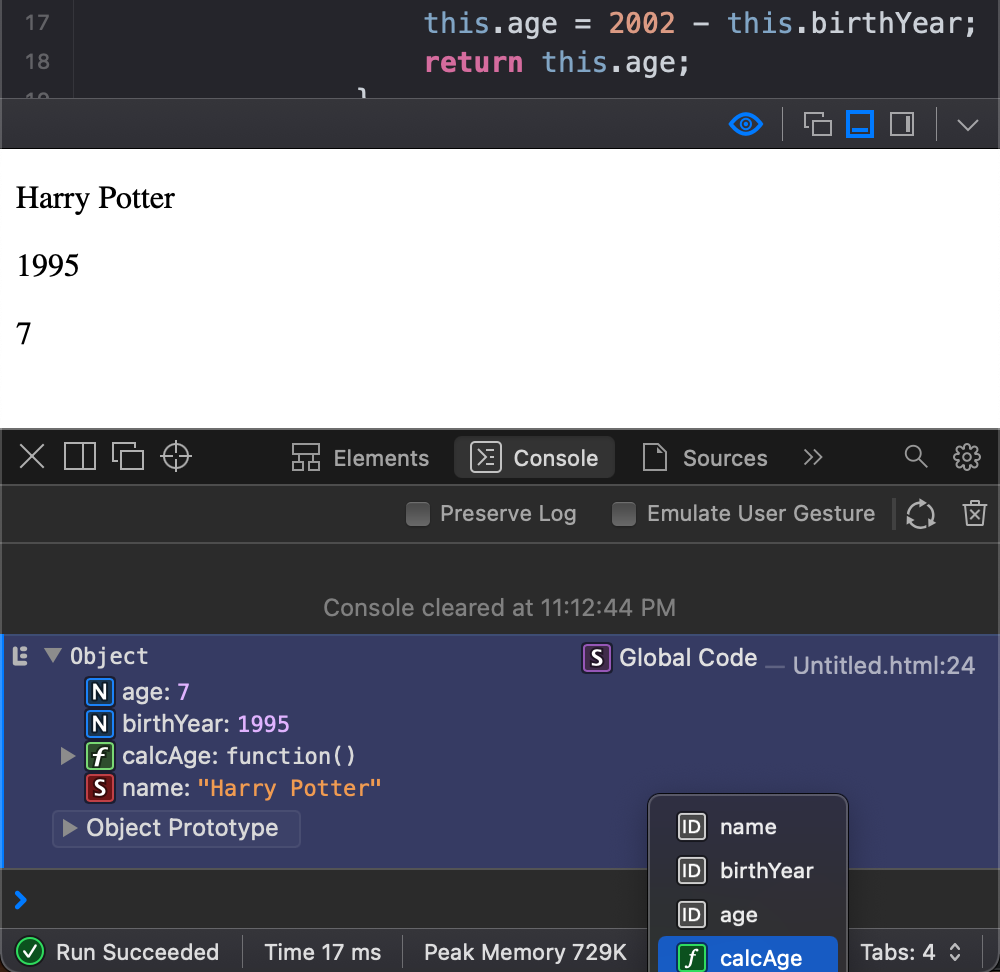Open the Untitled.html:24 source link

click(883, 666)
